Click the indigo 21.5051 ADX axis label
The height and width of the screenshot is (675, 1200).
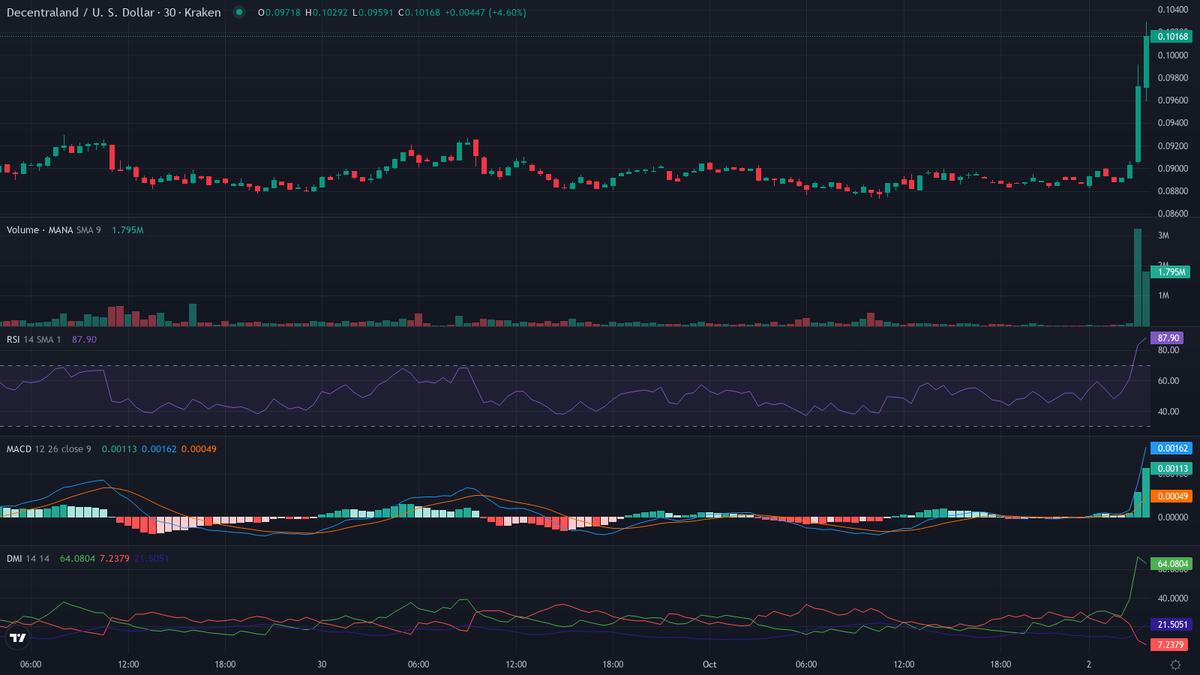[x=1172, y=624]
